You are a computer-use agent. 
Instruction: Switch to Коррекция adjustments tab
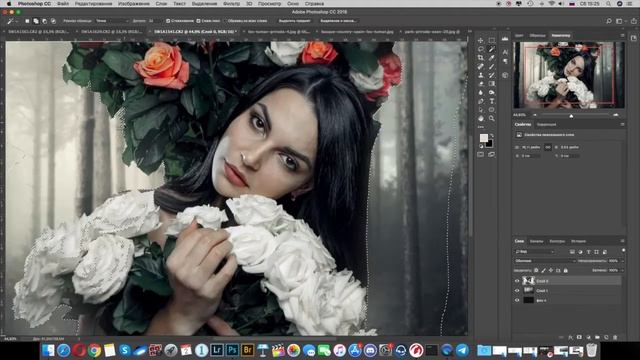coord(547,124)
